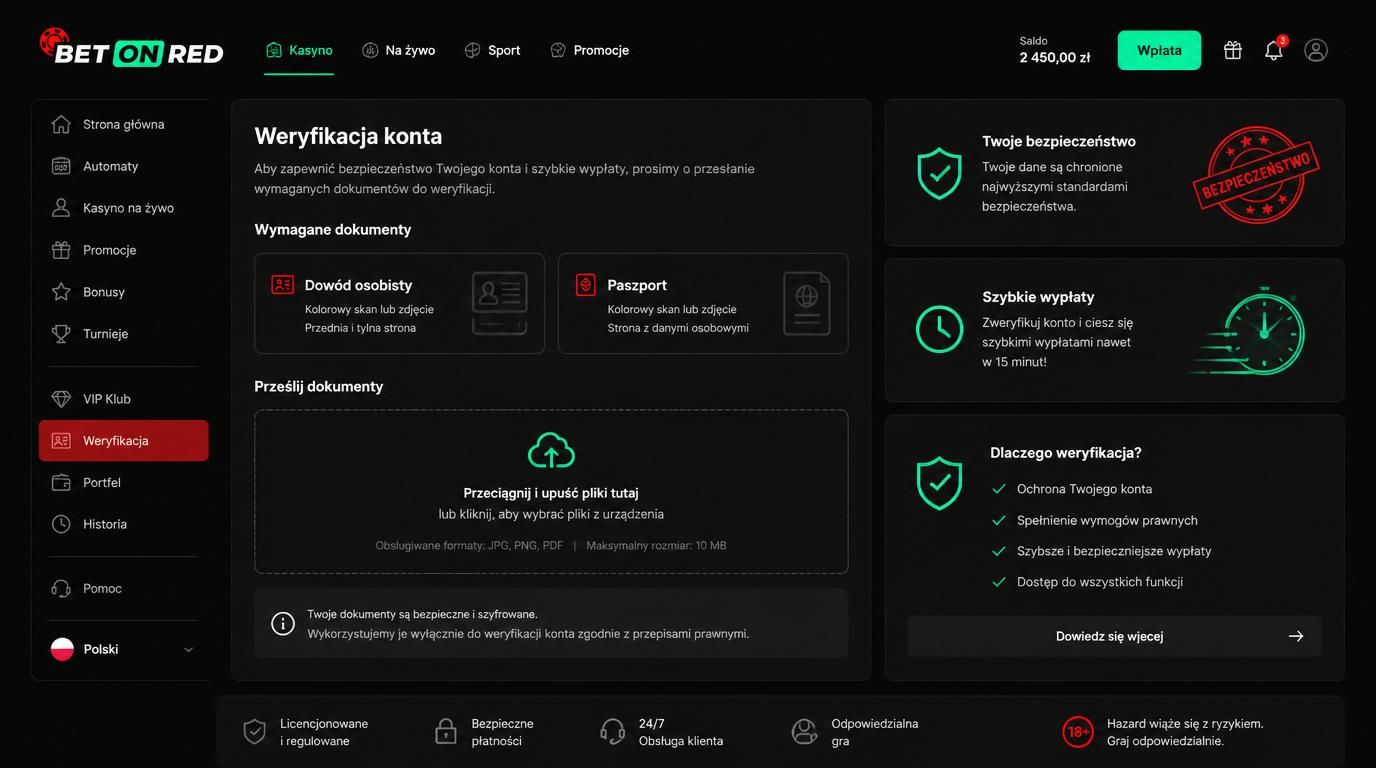Screen dimensions: 1376x768
Task: Open the user profile icon
Action: click(x=1316, y=50)
